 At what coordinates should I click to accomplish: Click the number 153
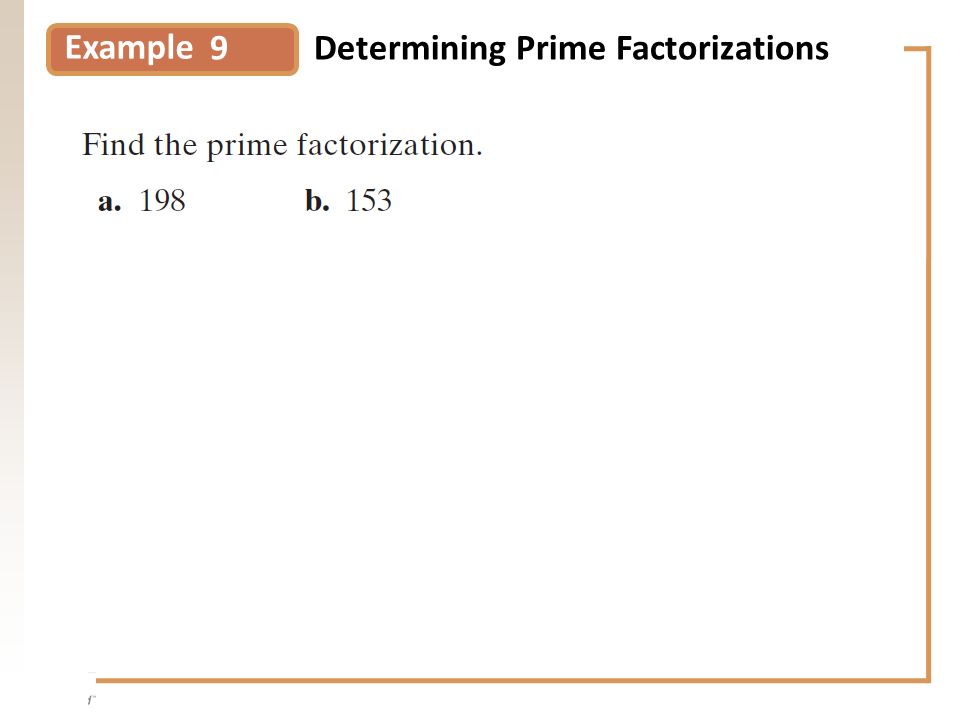tap(369, 200)
